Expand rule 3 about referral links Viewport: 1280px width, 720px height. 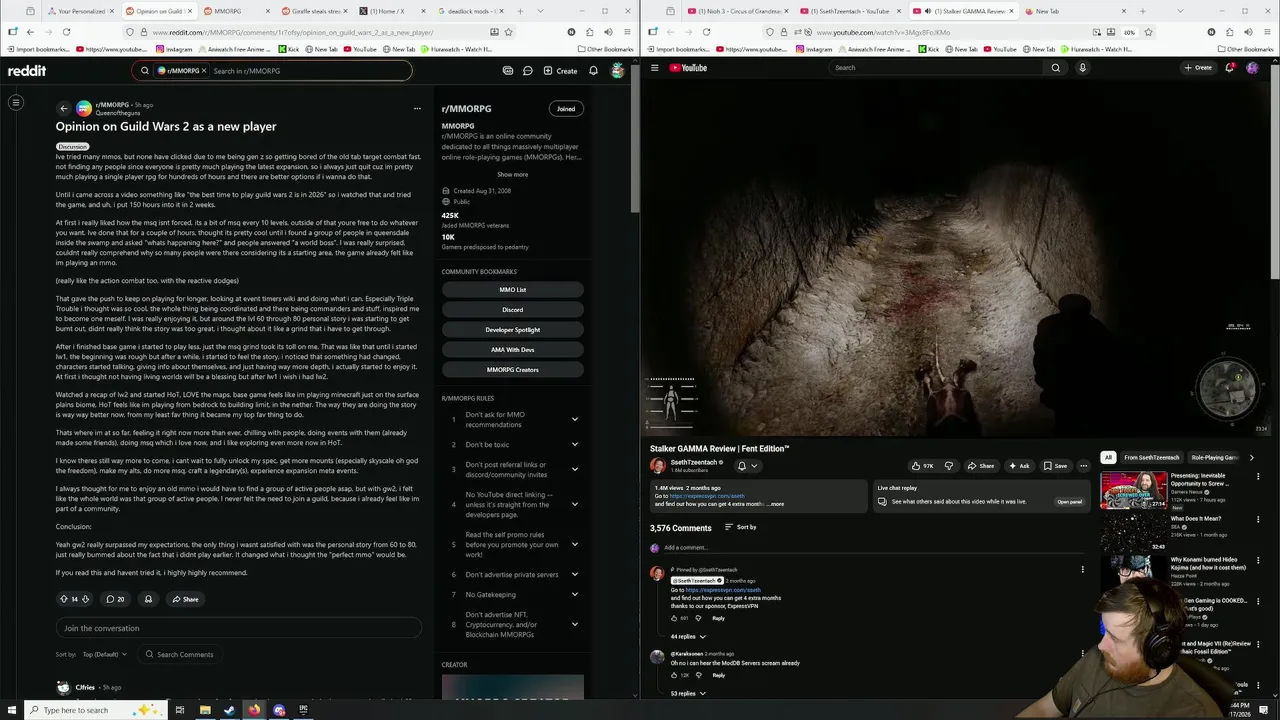pyautogui.click(x=574, y=469)
